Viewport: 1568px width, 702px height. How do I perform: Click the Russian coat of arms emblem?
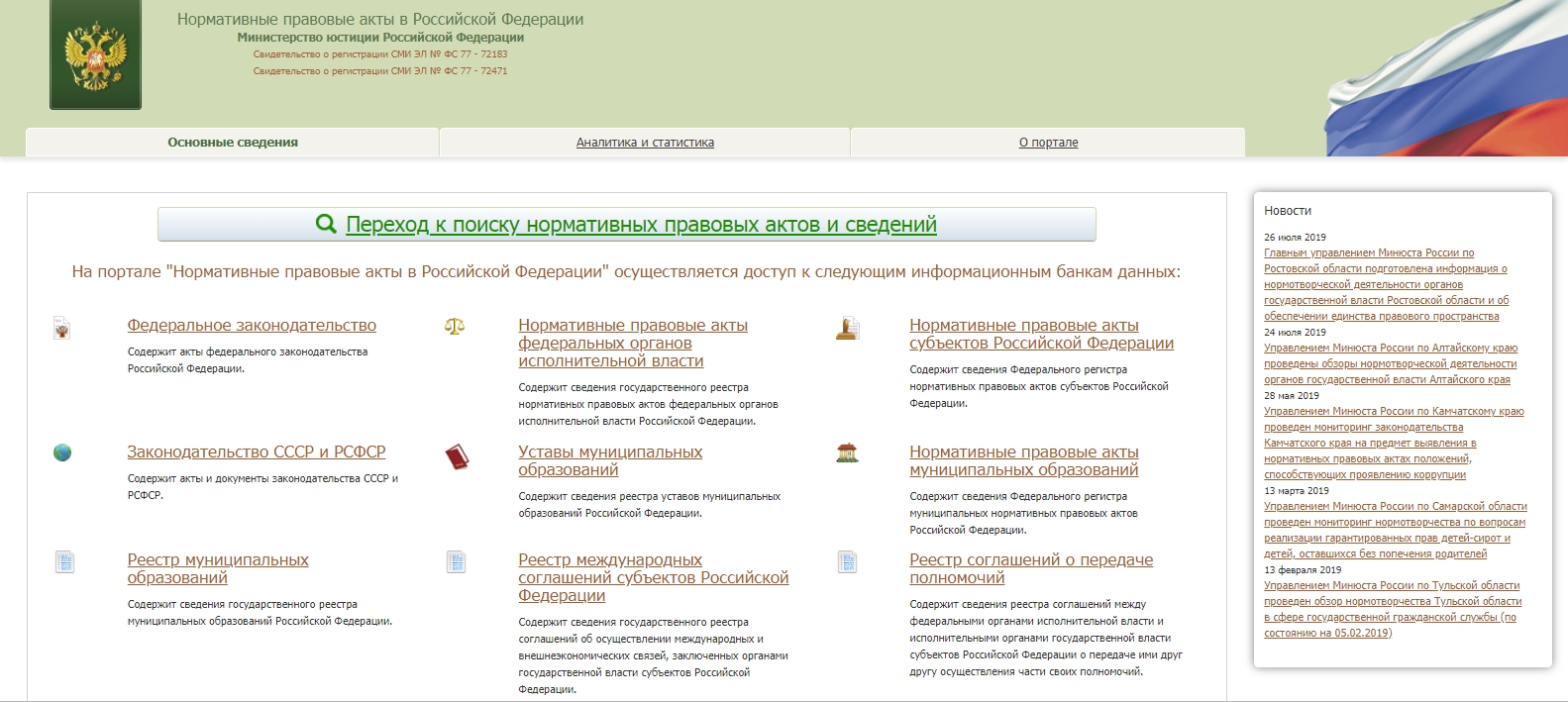(x=96, y=54)
